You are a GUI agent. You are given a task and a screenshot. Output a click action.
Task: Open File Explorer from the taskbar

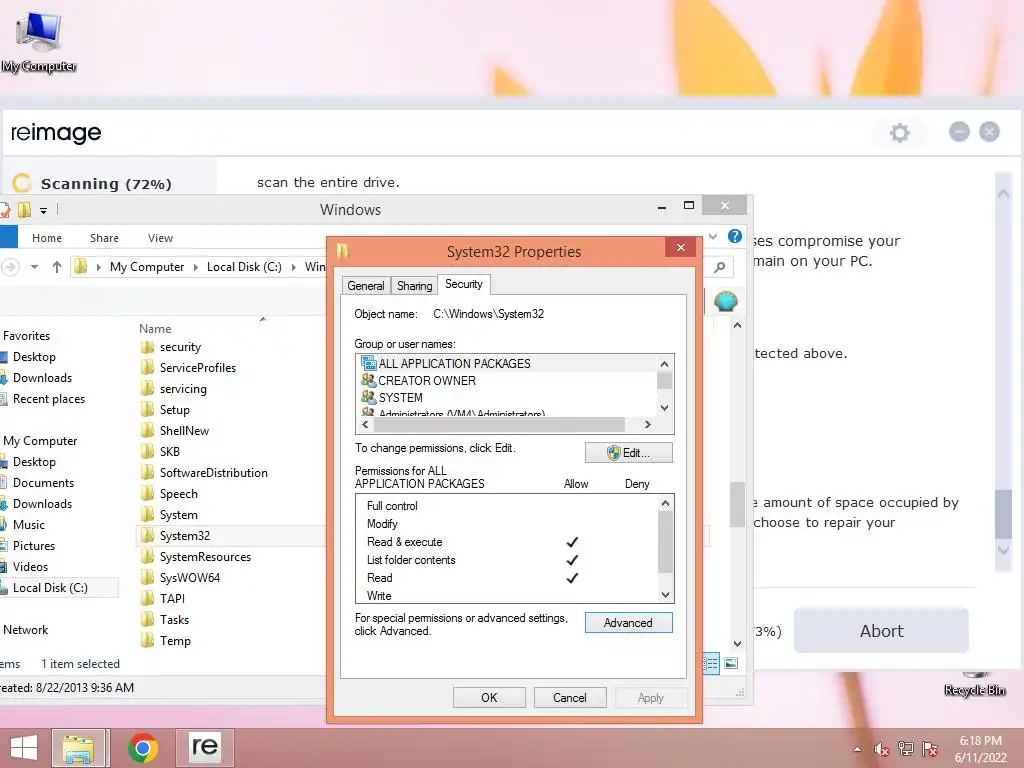[x=78, y=748]
